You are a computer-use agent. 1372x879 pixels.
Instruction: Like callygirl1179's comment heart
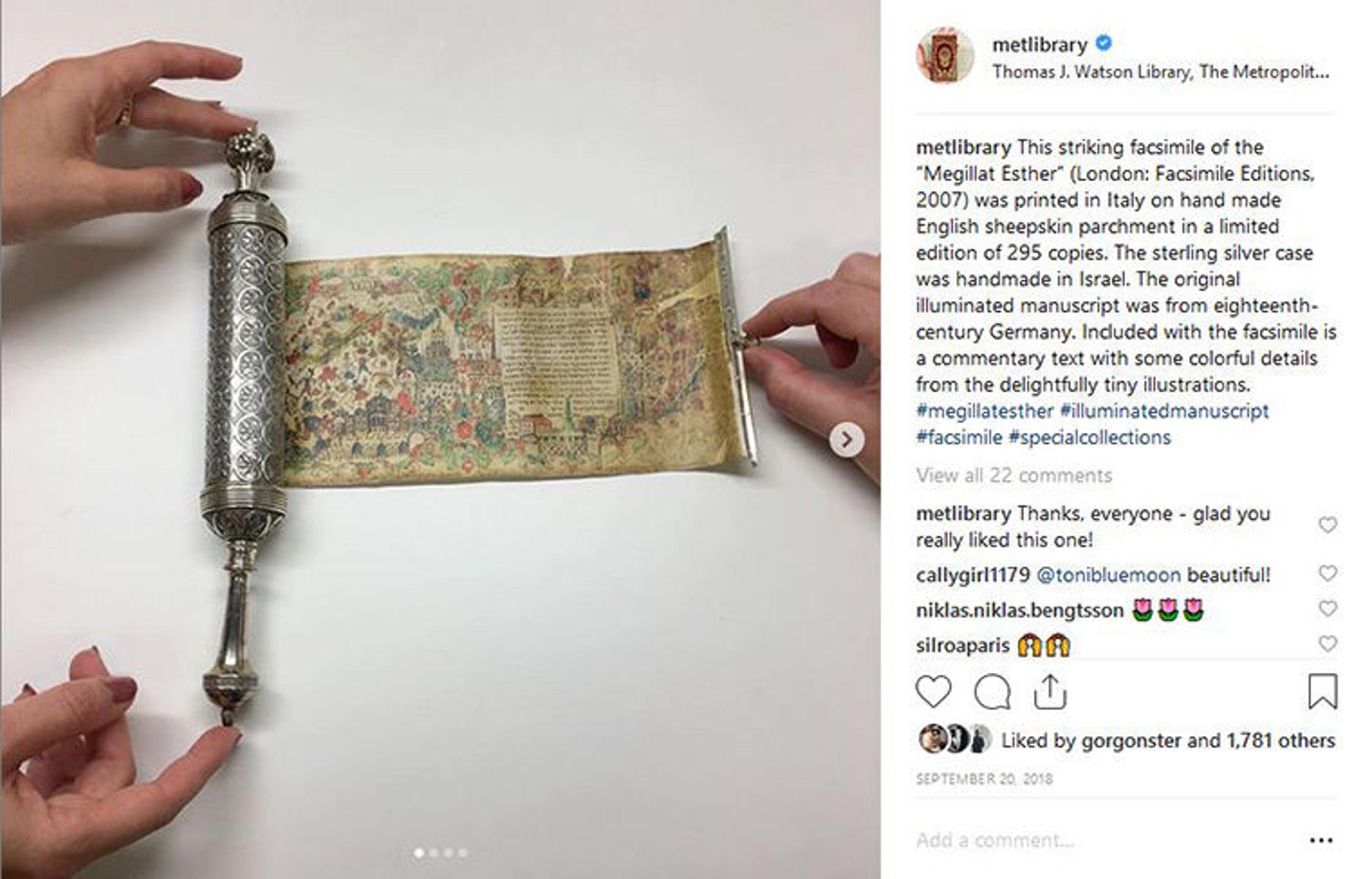1328,573
